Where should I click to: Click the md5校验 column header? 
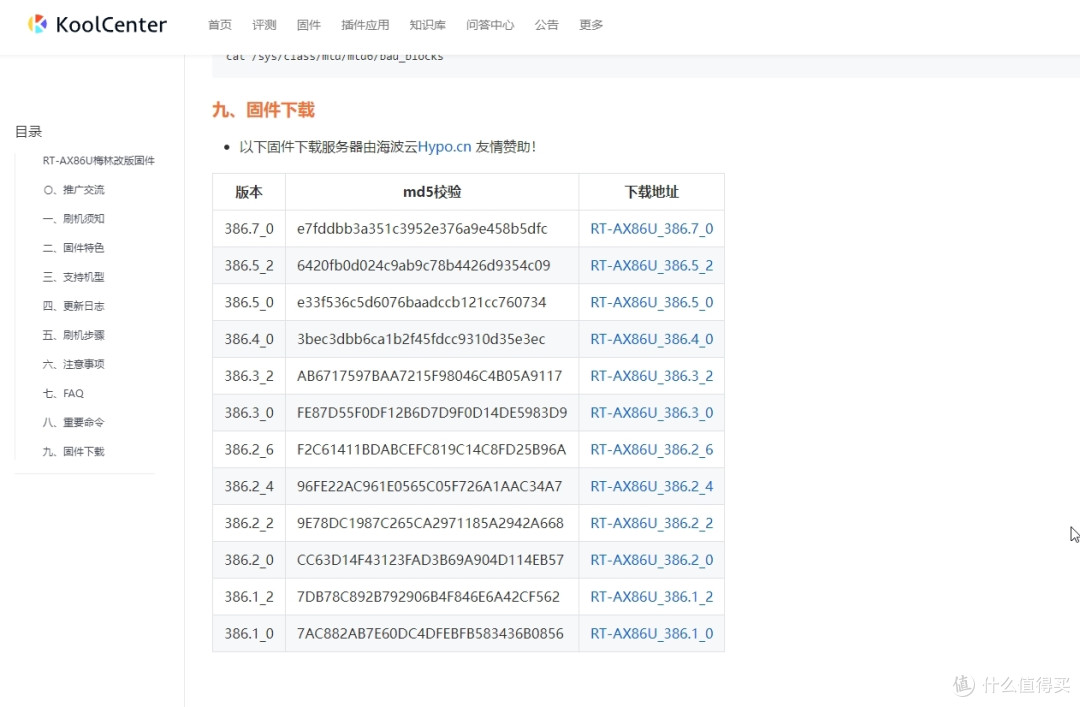pyautogui.click(x=432, y=192)
